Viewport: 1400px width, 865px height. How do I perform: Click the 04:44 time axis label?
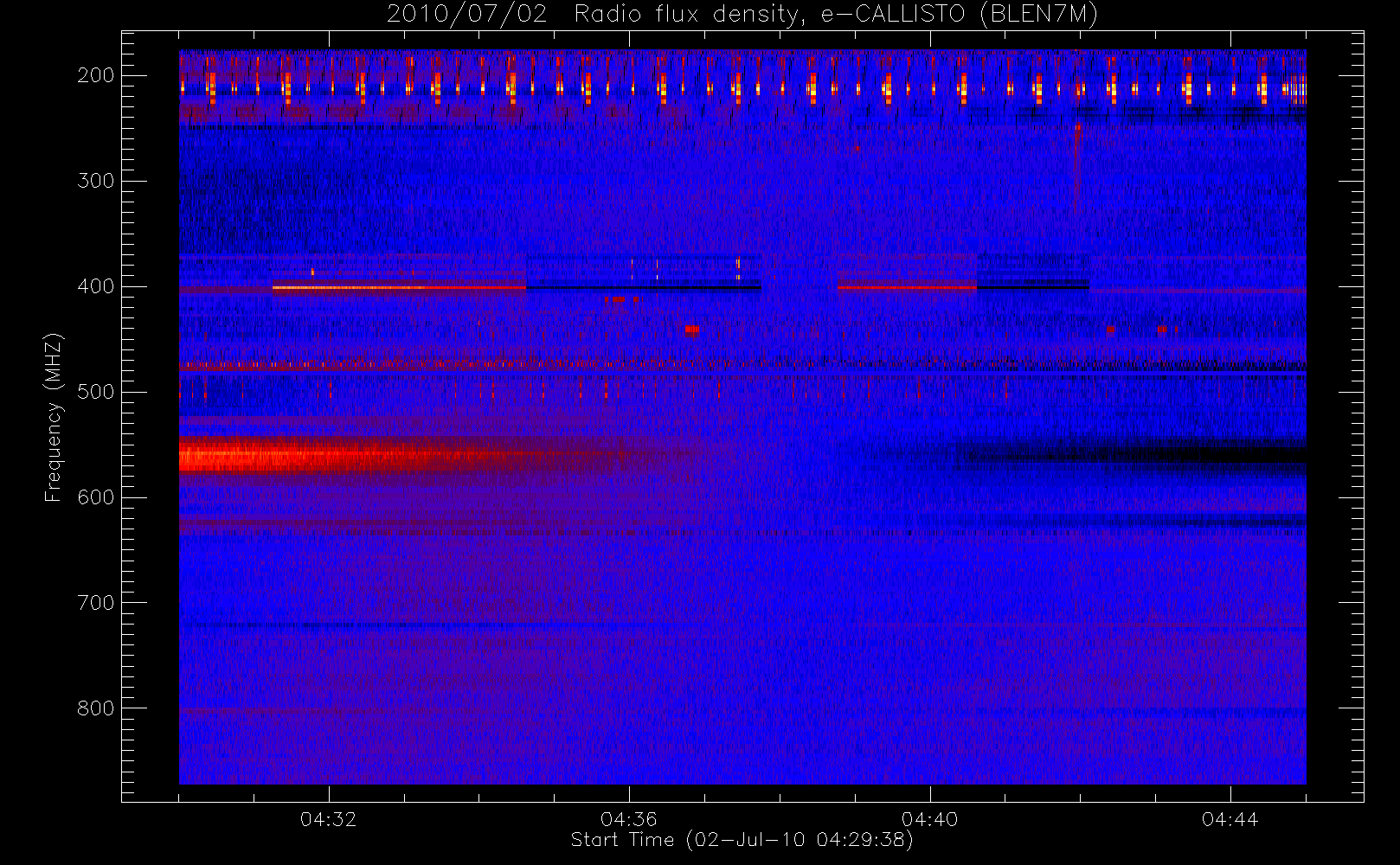[x=1230, y=819]
